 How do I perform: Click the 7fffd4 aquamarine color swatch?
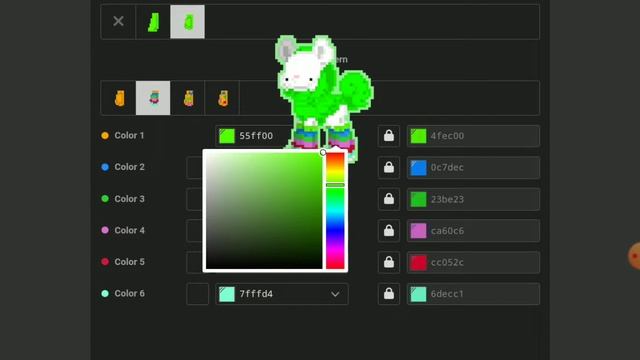coord(227,294)
